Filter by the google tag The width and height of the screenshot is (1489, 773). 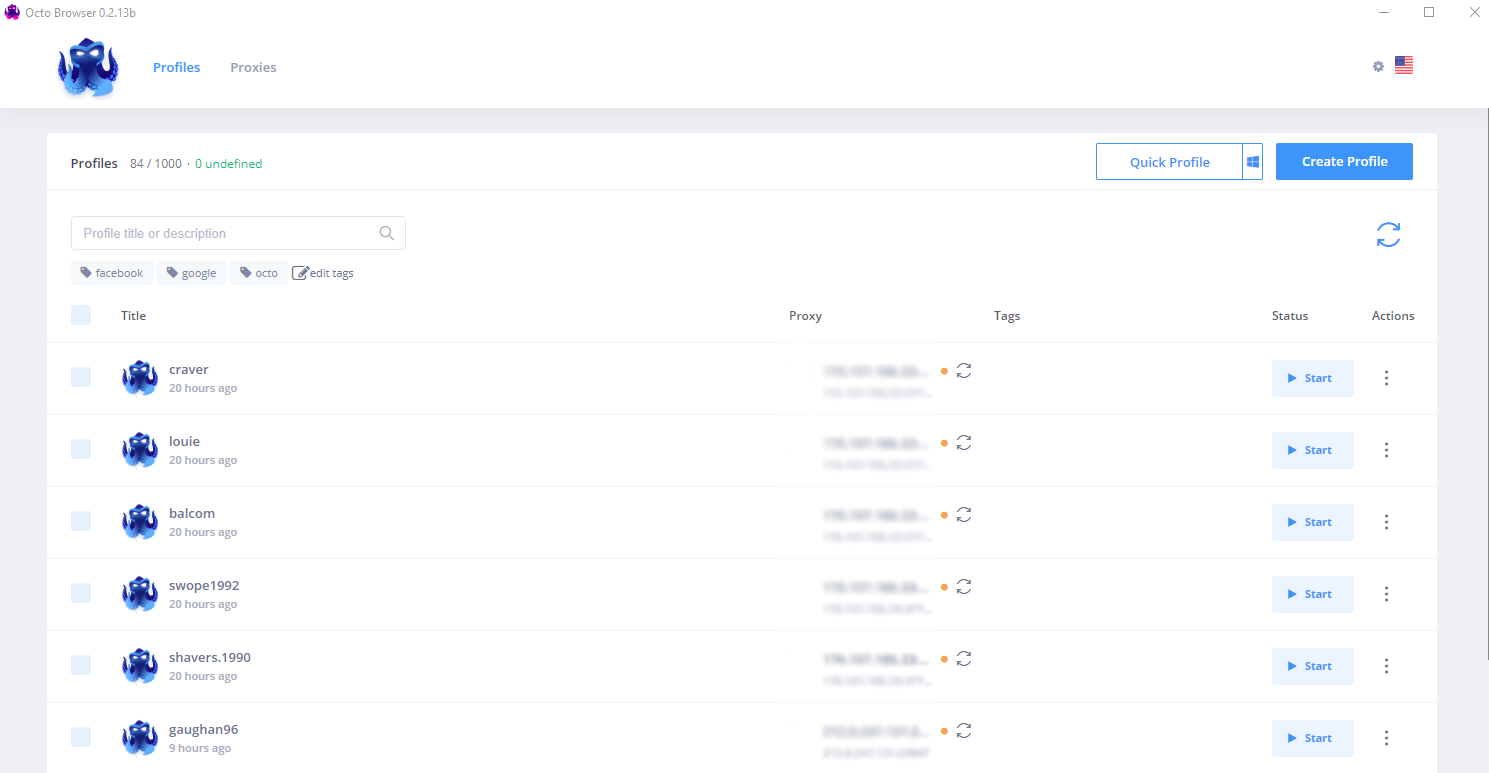(x=191, y=273)
